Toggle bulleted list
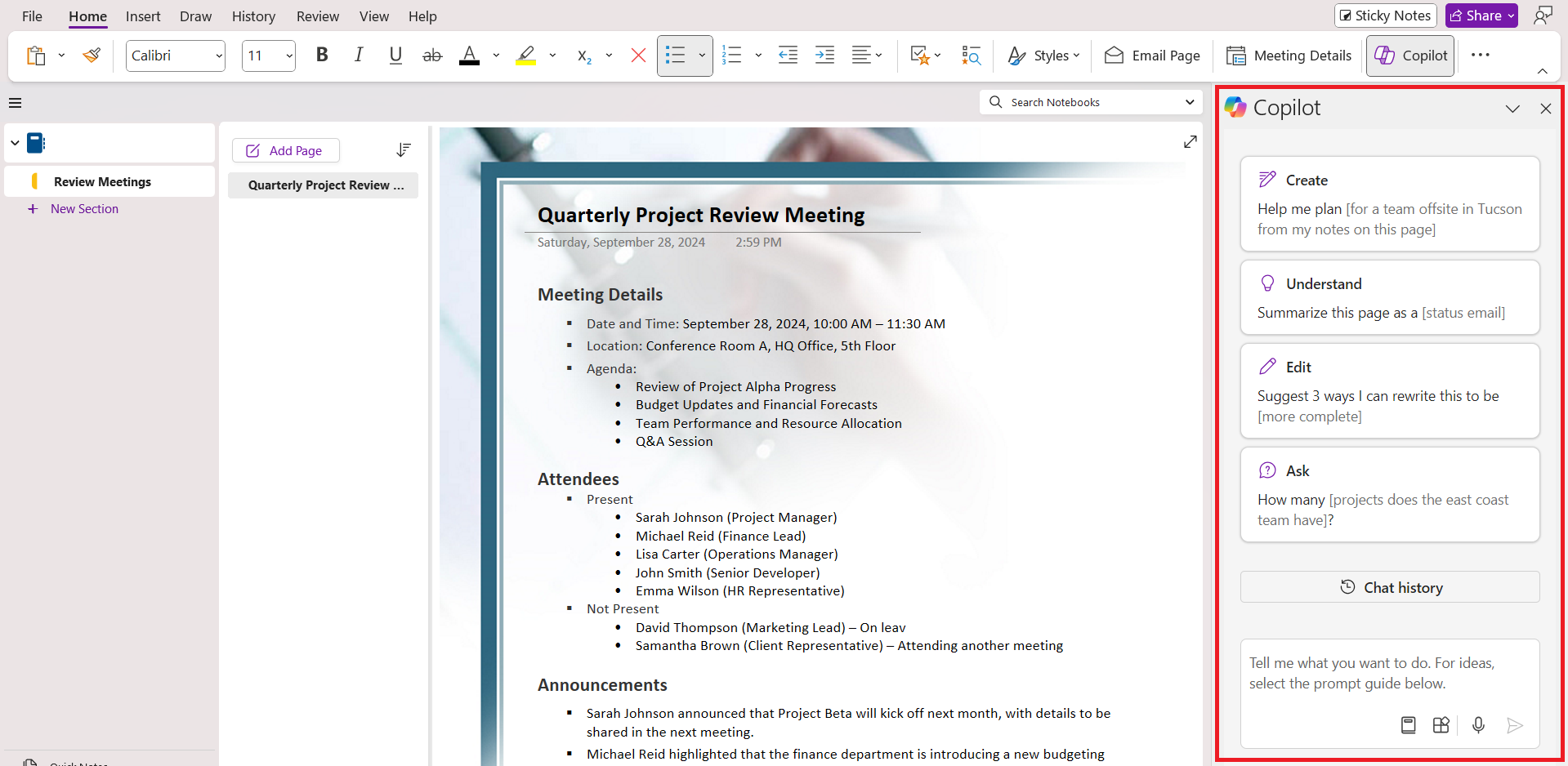The width and height of the screenshot is (1568, 766). (x=675, y=56)
